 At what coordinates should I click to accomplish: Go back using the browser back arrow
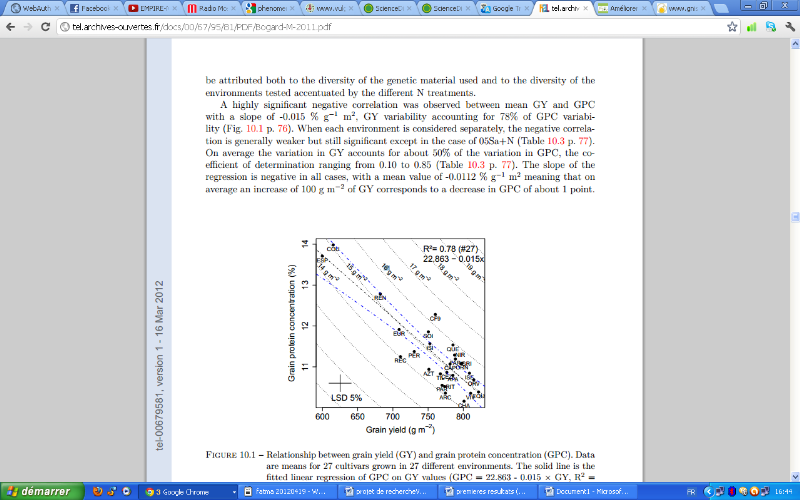pos(10,27)
